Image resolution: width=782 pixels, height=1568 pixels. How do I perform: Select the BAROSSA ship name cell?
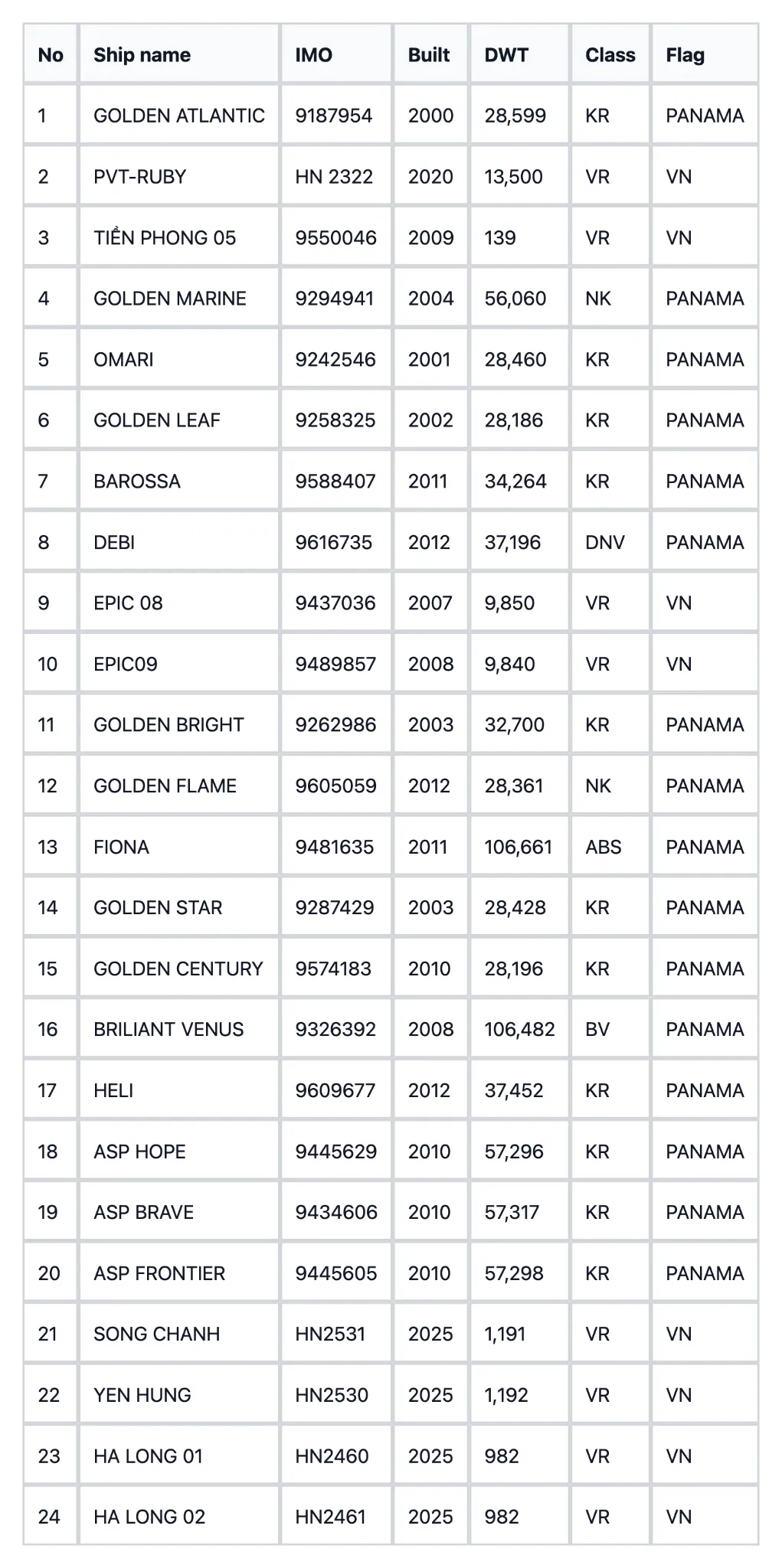(x=137, y=482)
